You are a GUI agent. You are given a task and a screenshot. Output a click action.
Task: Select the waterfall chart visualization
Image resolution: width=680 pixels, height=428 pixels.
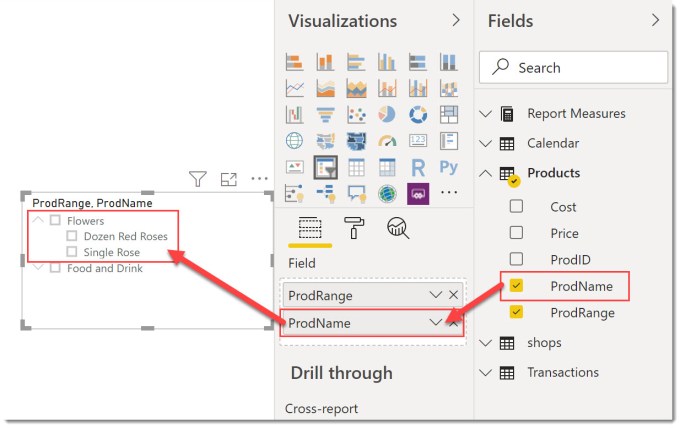click(294, 115)
